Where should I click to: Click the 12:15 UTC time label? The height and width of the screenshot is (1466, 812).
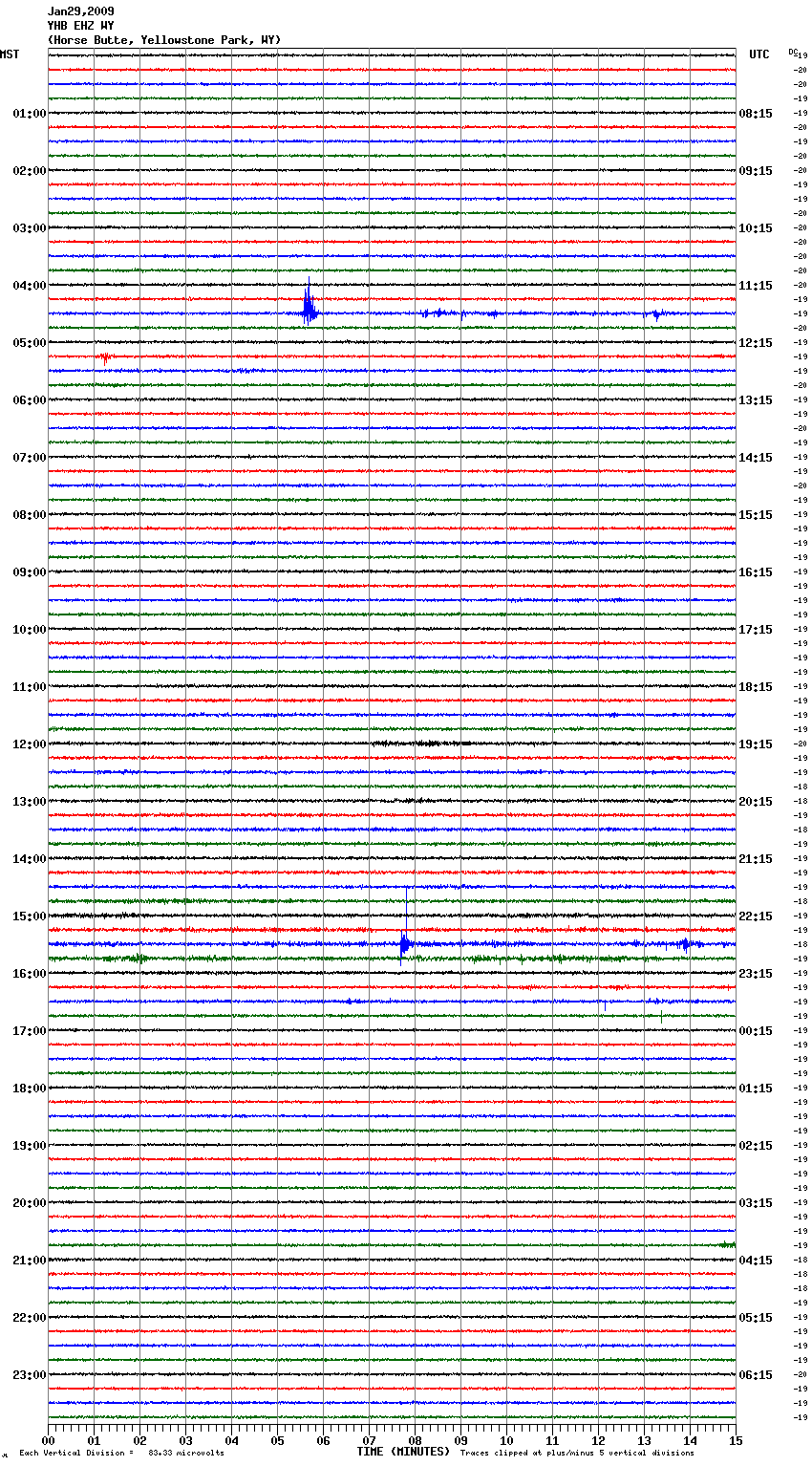(x=756, y=343)
